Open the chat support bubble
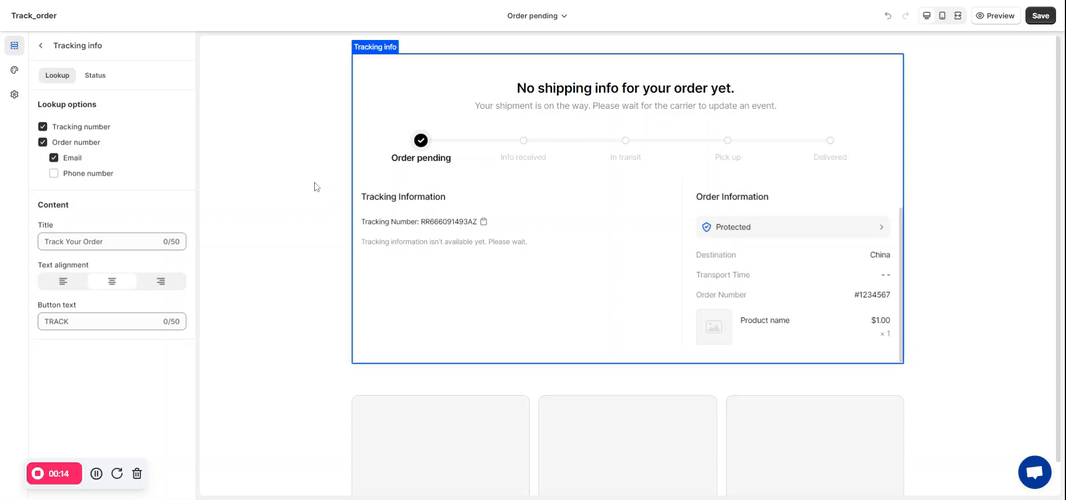The width and height of the screenshot is (1066, 500). point(1034,472)
